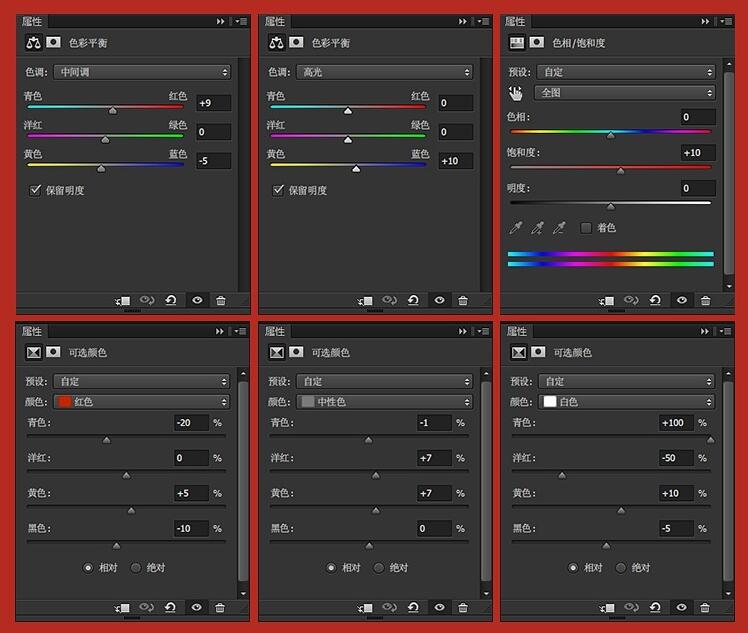The width and height of the screenshot is (748, 633).
Task: Reset the Hue/Saturation adjustment to defaults
Action: tap(655, 301)
